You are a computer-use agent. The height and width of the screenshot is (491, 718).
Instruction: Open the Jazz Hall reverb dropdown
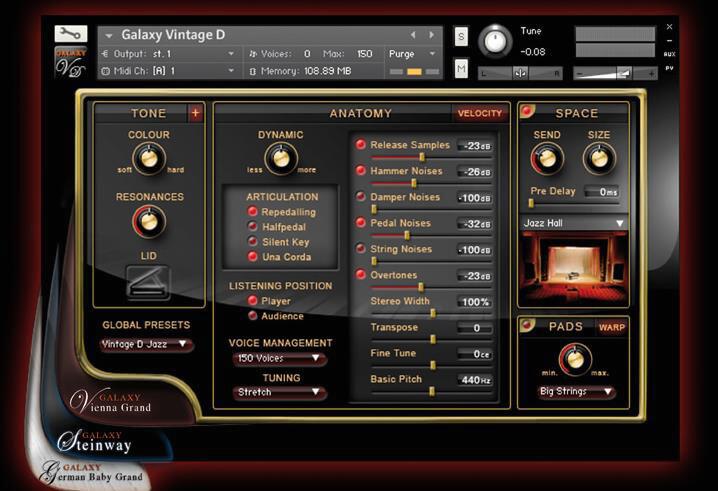pos(573,223)
